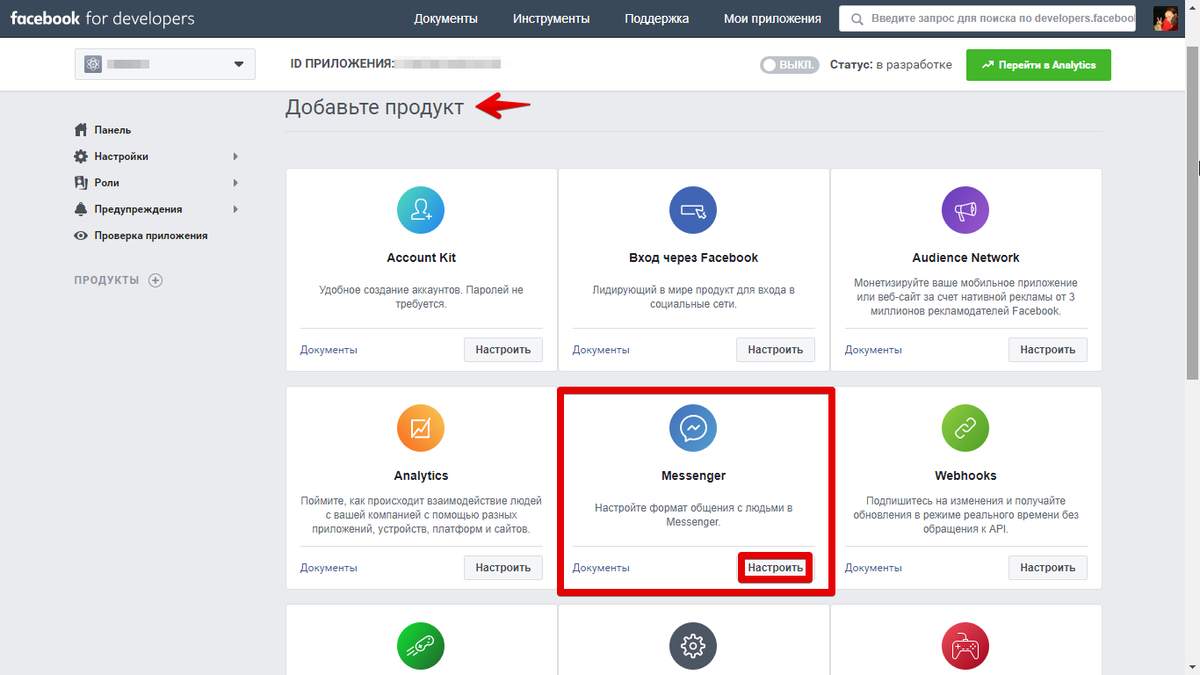Open Документы link for Audience Network
This screenshot has width=1200, height=675.
(x=873, y=350)
